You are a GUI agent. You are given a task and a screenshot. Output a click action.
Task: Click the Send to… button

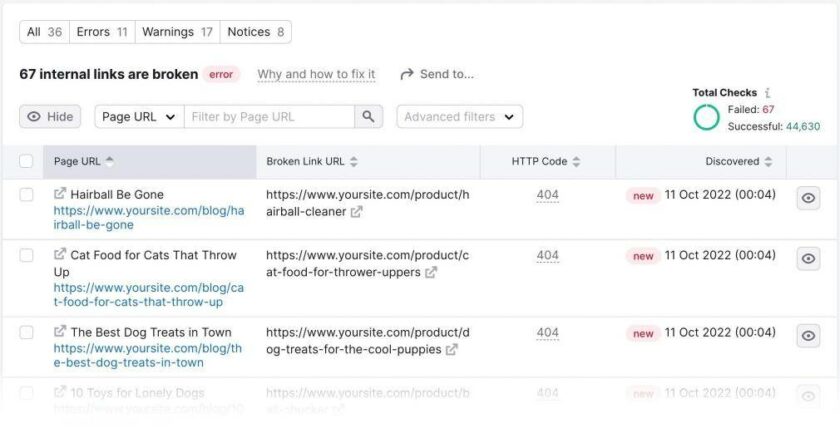tap(436, 74)
